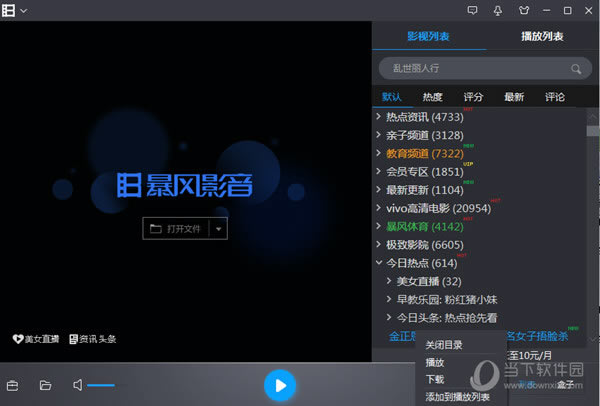Click the 美女直播 heart shortcut

[37, 339]
